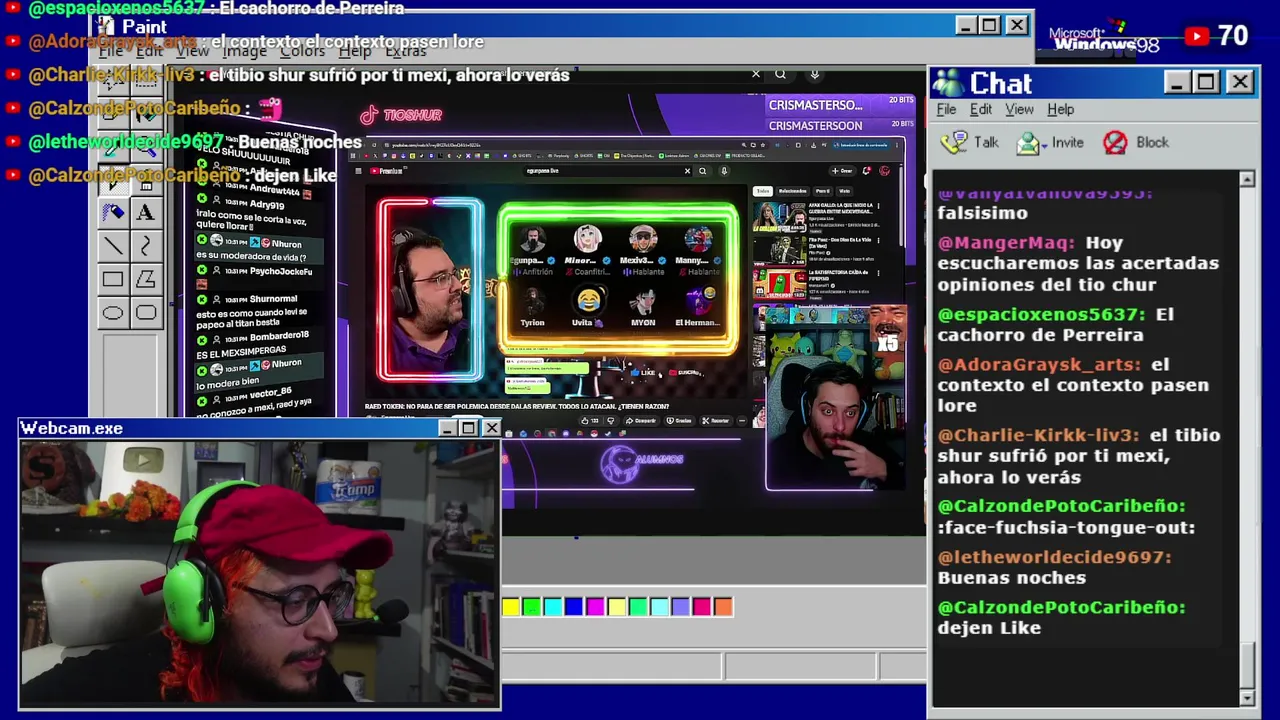Clear the search with the X icon
This screenshot has height=720, width=1280.
[x=756, y=74]
